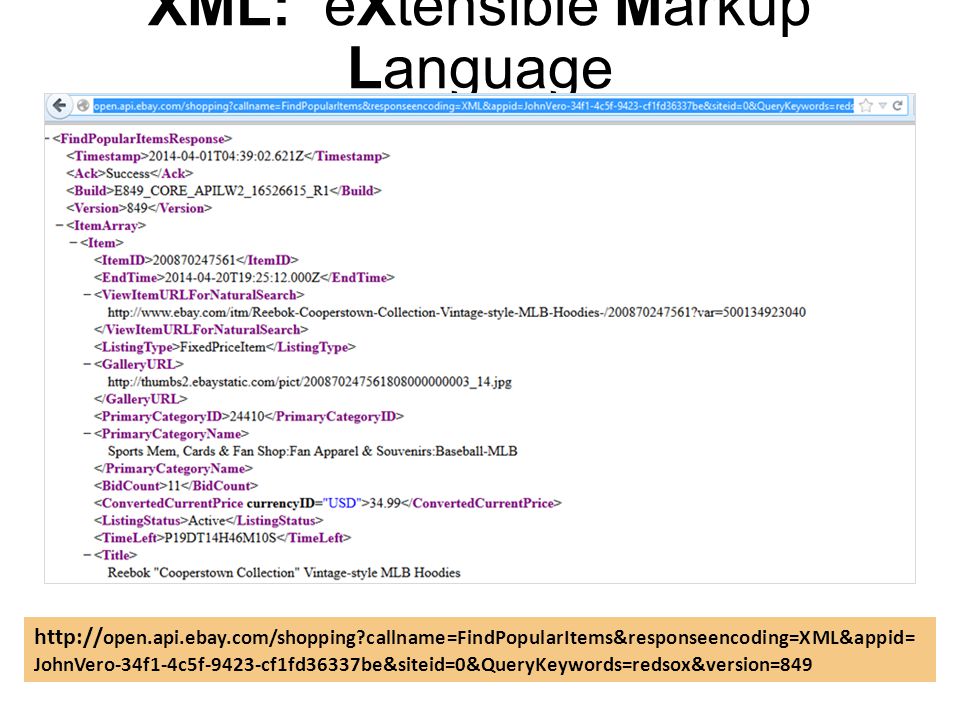This screenshot has width=960, height=720.
Task: Click the Timestamp value 2014-04-01T04:39:02.621Z
Action: click(227, 156)
